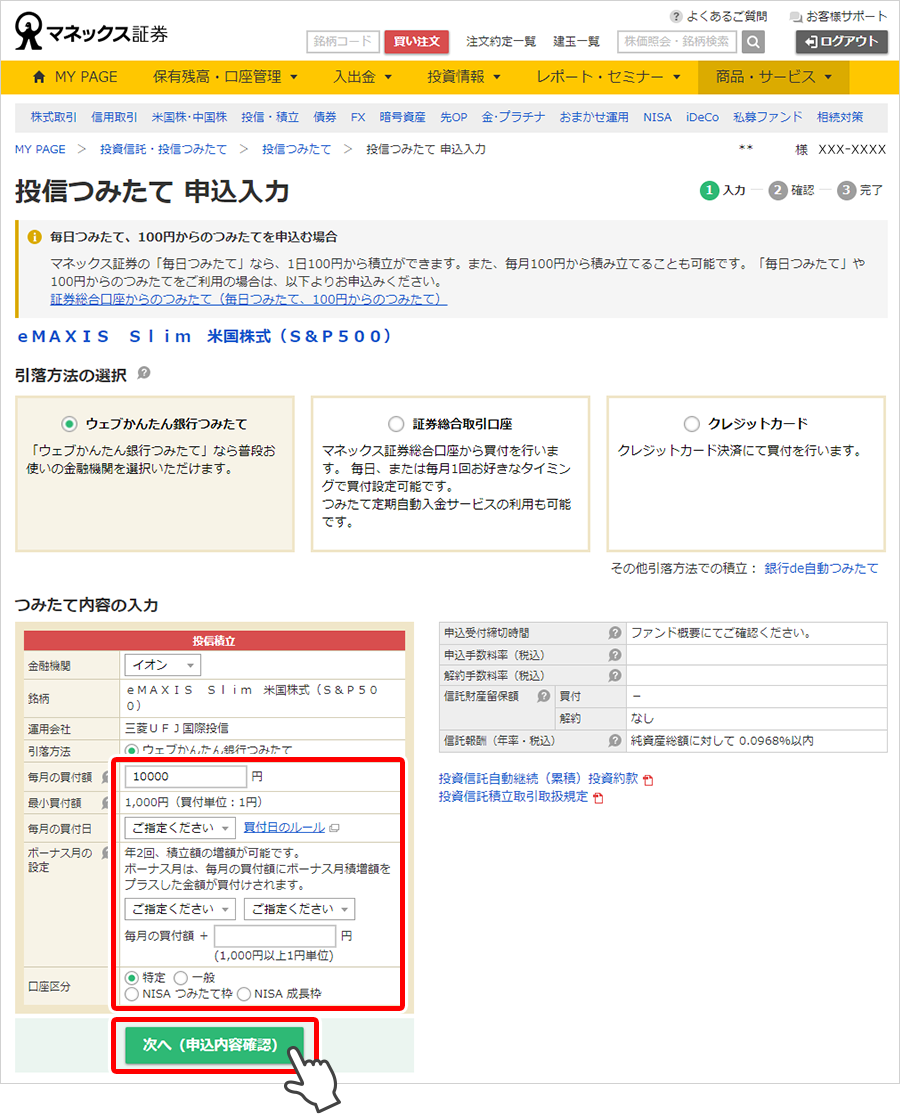This screenshot has width=900, height=1114.
Task: Open おまかせ運用 sub-navigation item
Action: [594, 117]
